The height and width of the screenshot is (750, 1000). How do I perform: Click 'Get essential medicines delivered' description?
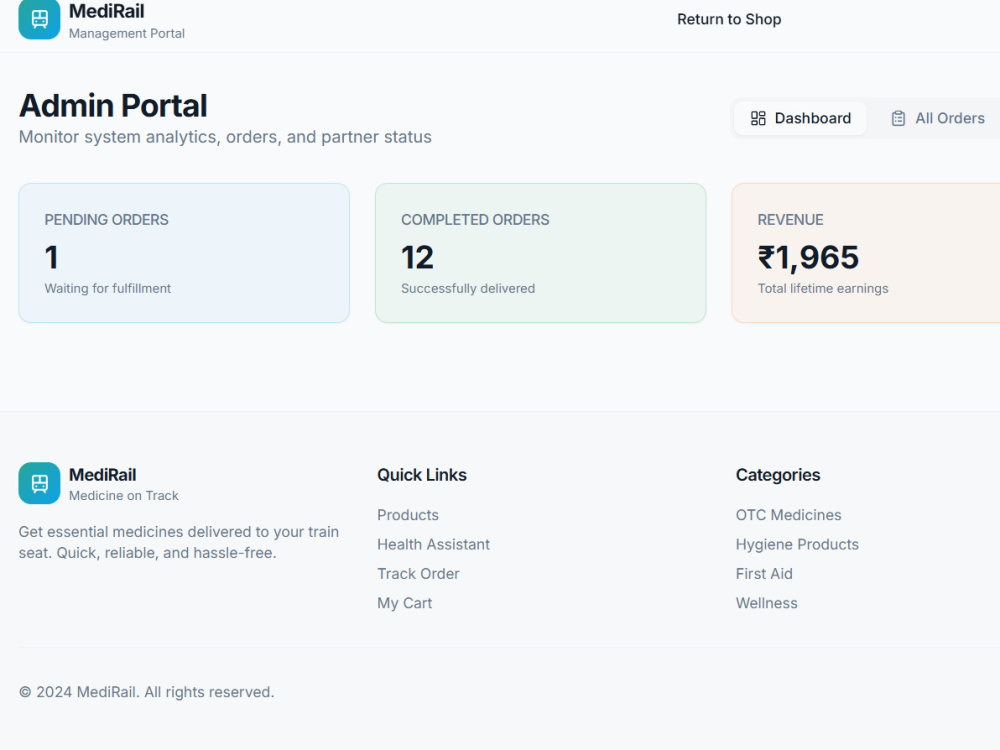click(179, 542)
